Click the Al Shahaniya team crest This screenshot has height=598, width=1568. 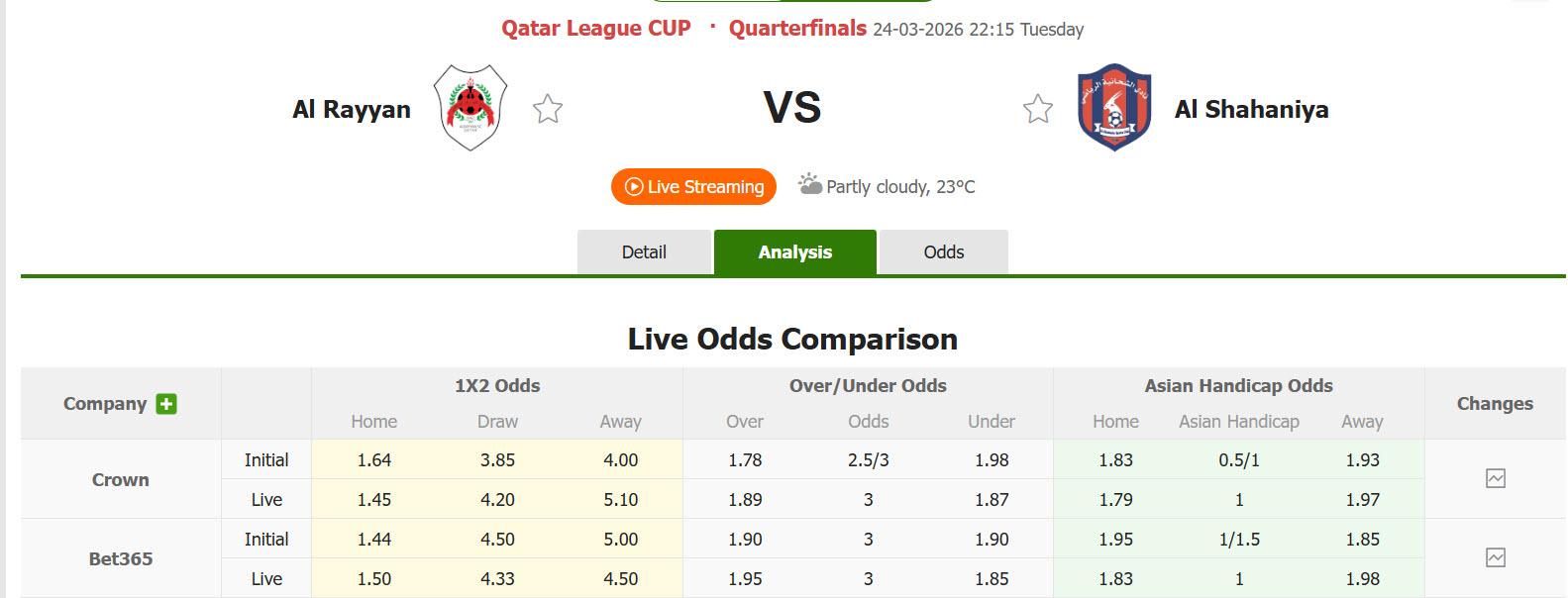(1114, 107)
